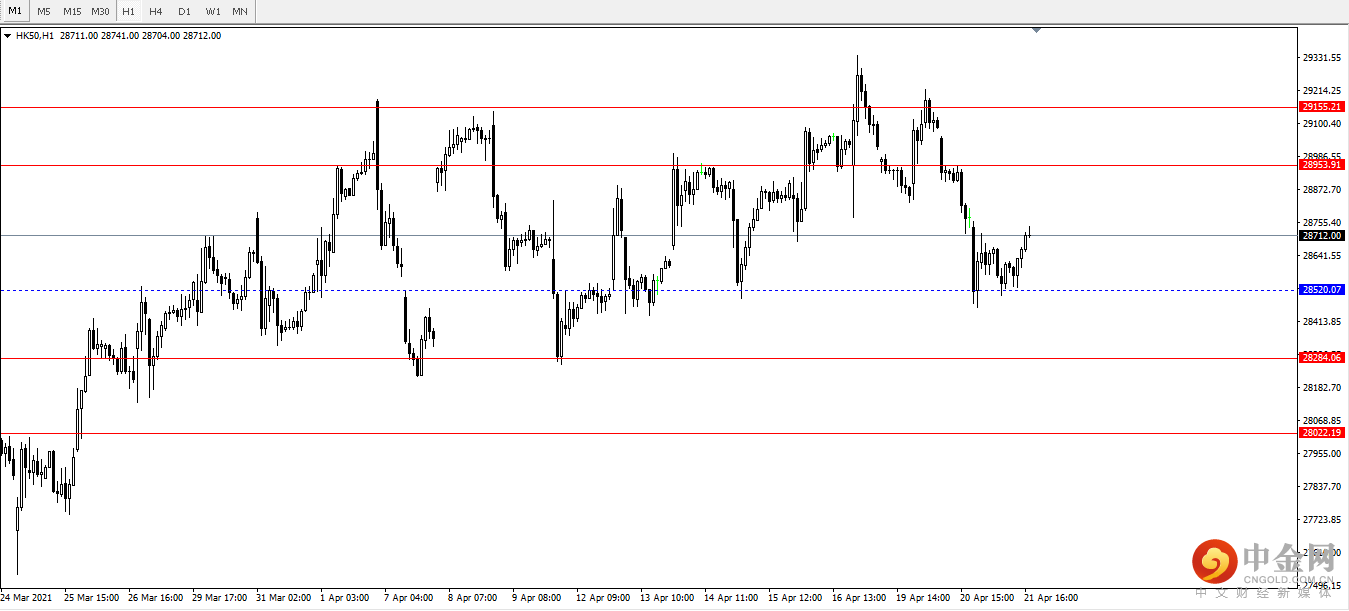This screenshot has height=611, width=1349.
Task: Expand the triangle beside HK50,H1 title
Action: (8, 36)
